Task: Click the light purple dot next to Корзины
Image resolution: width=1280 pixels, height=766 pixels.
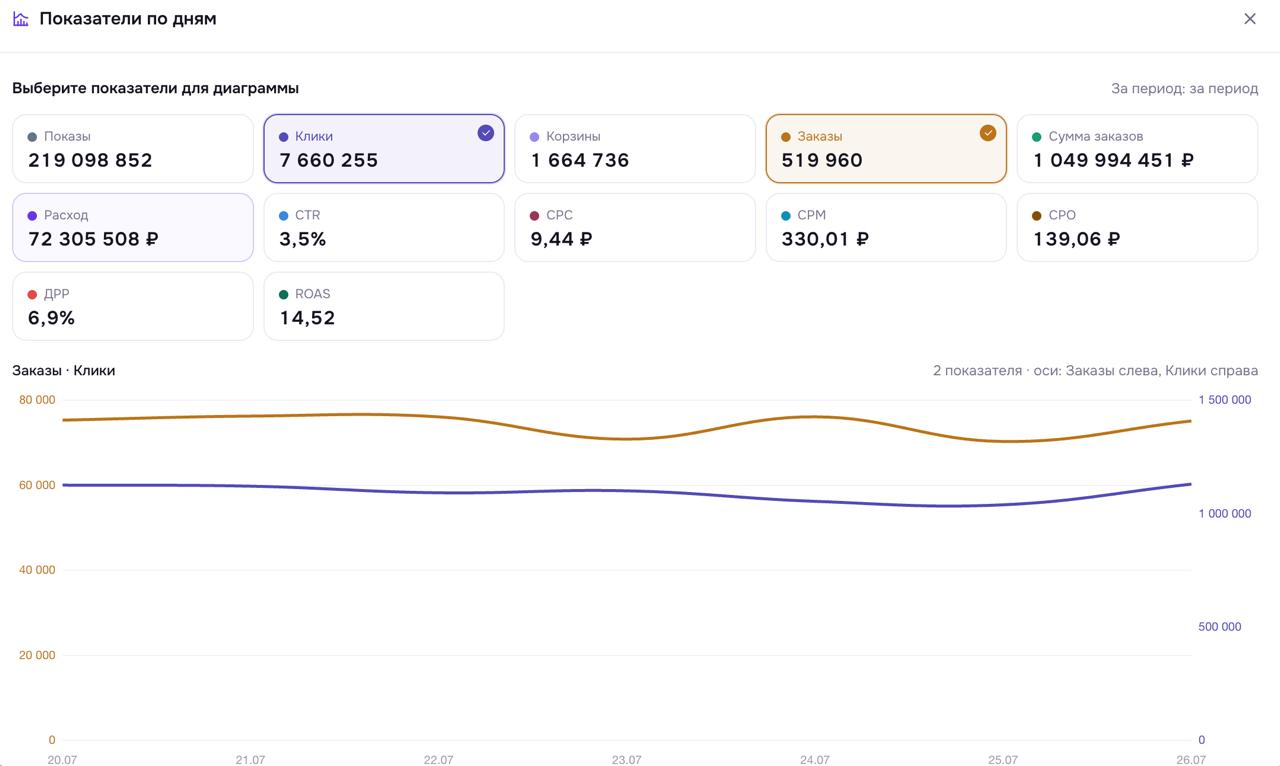Action: [535, 137]
